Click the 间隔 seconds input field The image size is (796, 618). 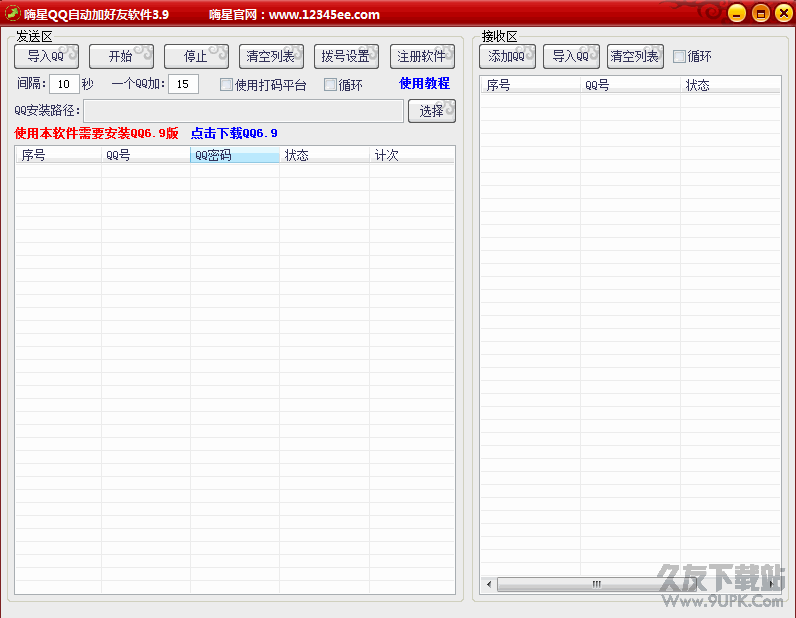click(x=64, y=84)
